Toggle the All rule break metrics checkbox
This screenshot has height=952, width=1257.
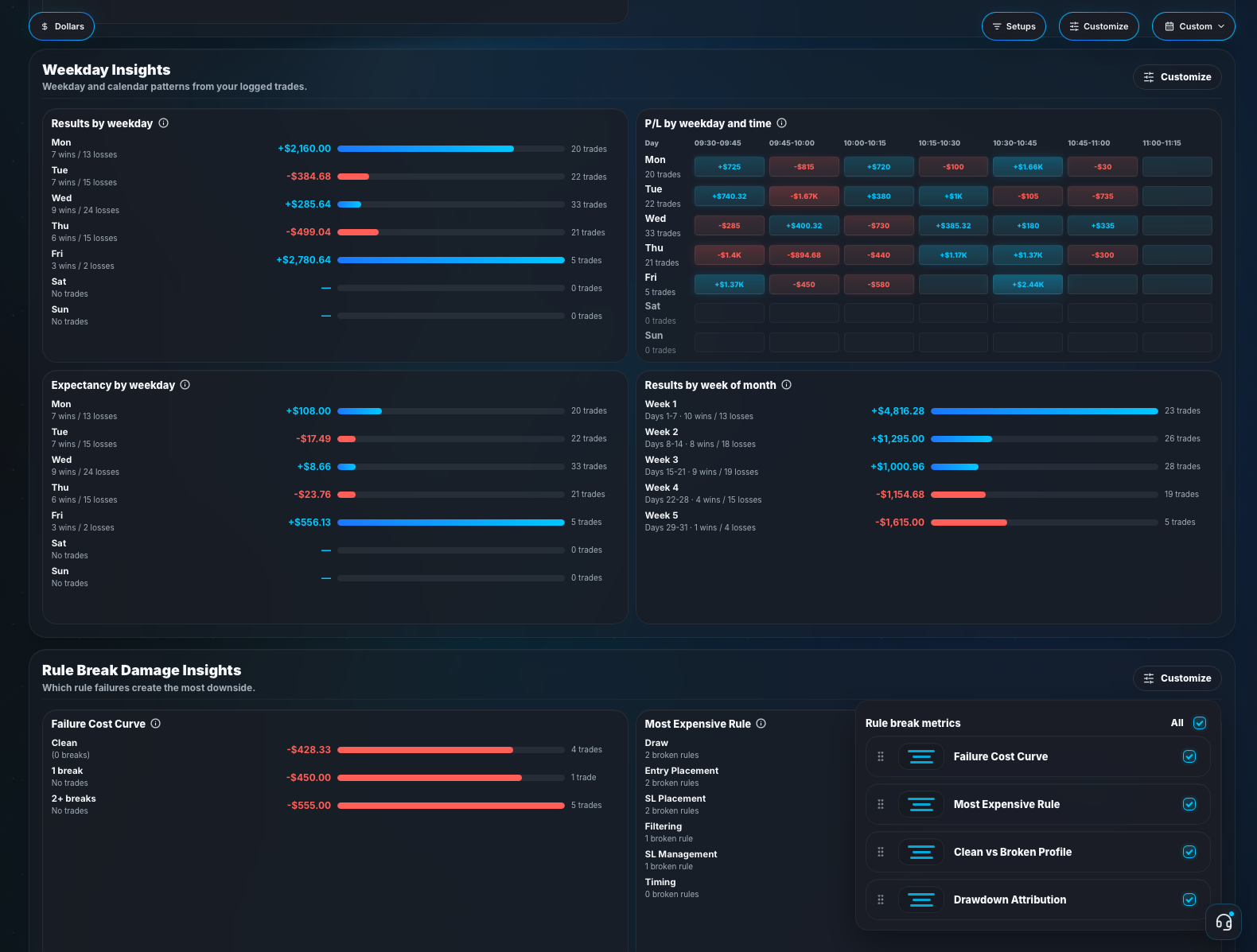click(x=1200, y=723)
